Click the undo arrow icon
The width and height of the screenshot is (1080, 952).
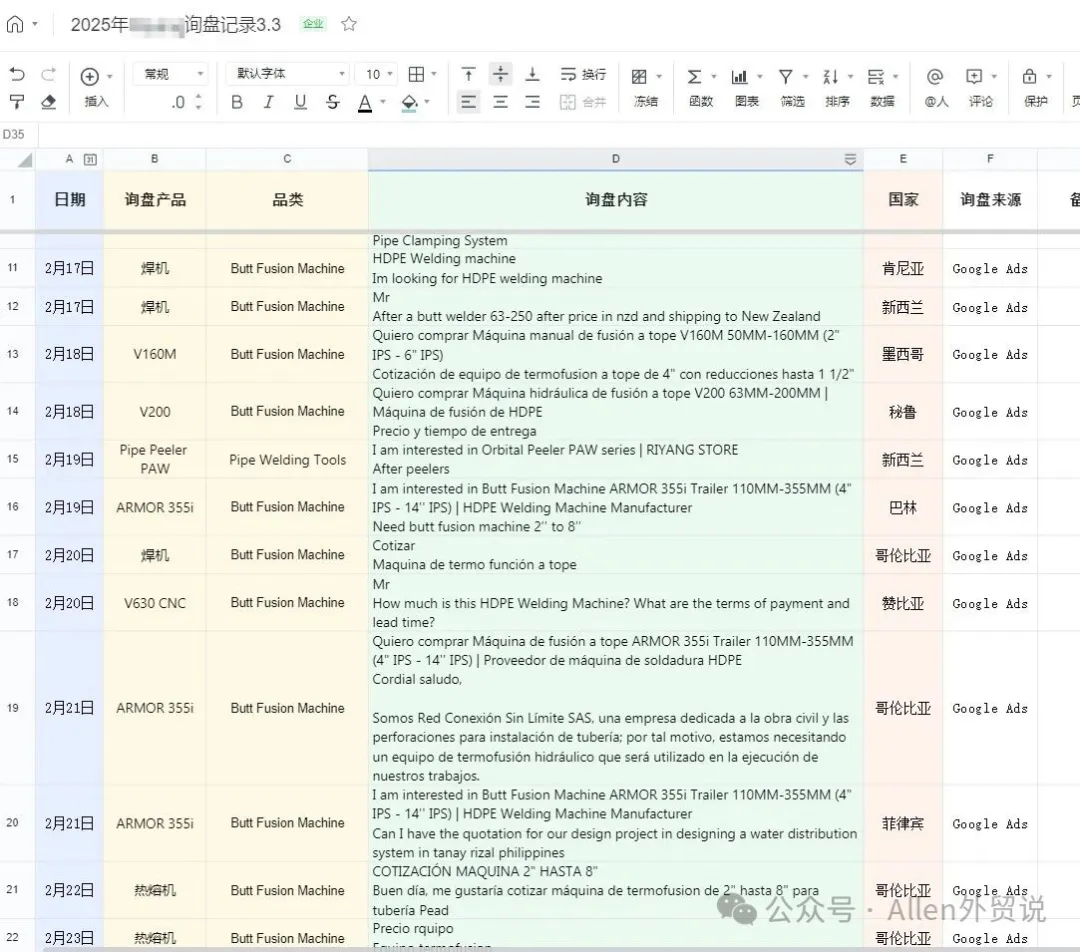pos(17,74)
